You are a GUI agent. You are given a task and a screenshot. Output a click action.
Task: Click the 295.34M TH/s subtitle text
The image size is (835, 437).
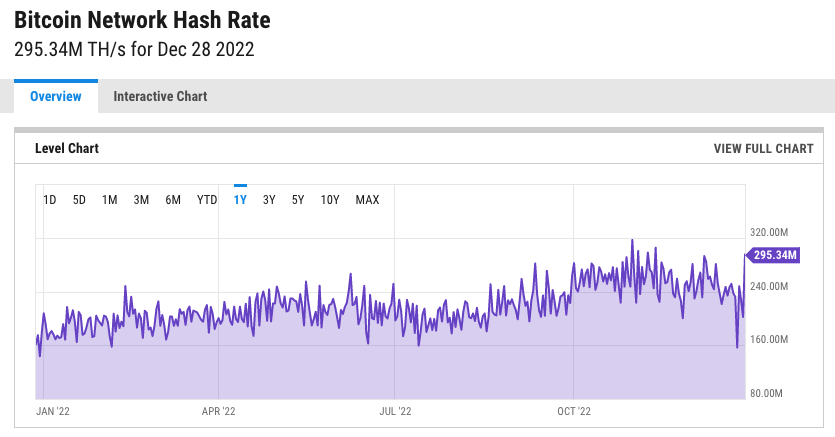134,50
